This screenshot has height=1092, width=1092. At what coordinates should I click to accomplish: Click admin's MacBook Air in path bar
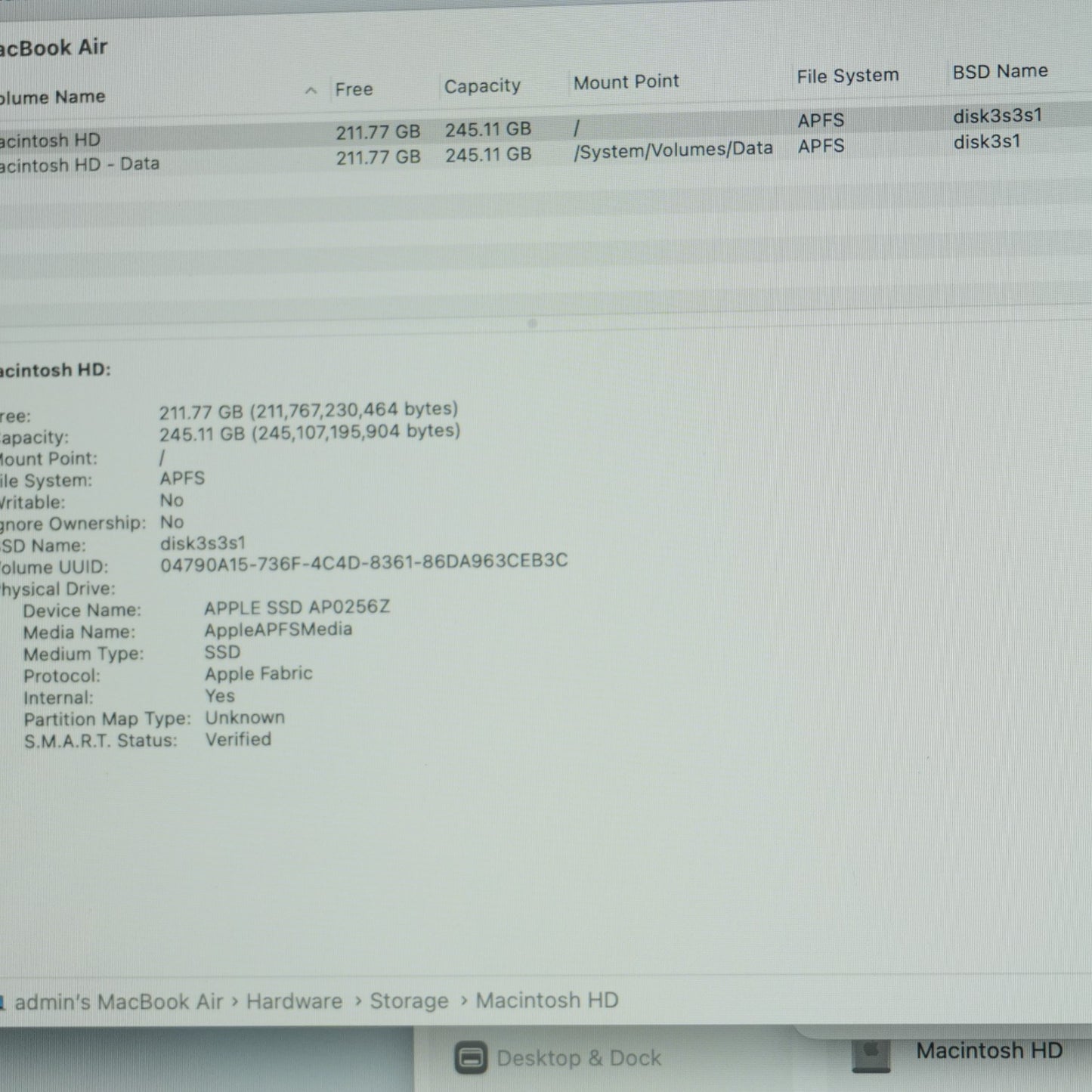pos(119,1002)
